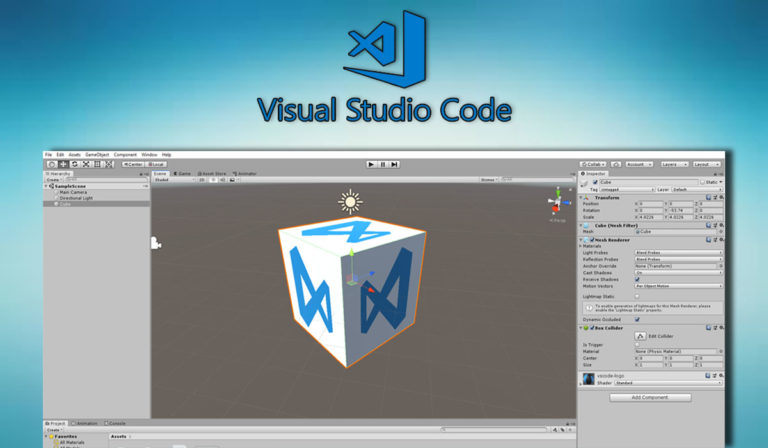This screenshot has height=448, width=768.
Task: Click the Add Component button
Action: pos(650,398)
